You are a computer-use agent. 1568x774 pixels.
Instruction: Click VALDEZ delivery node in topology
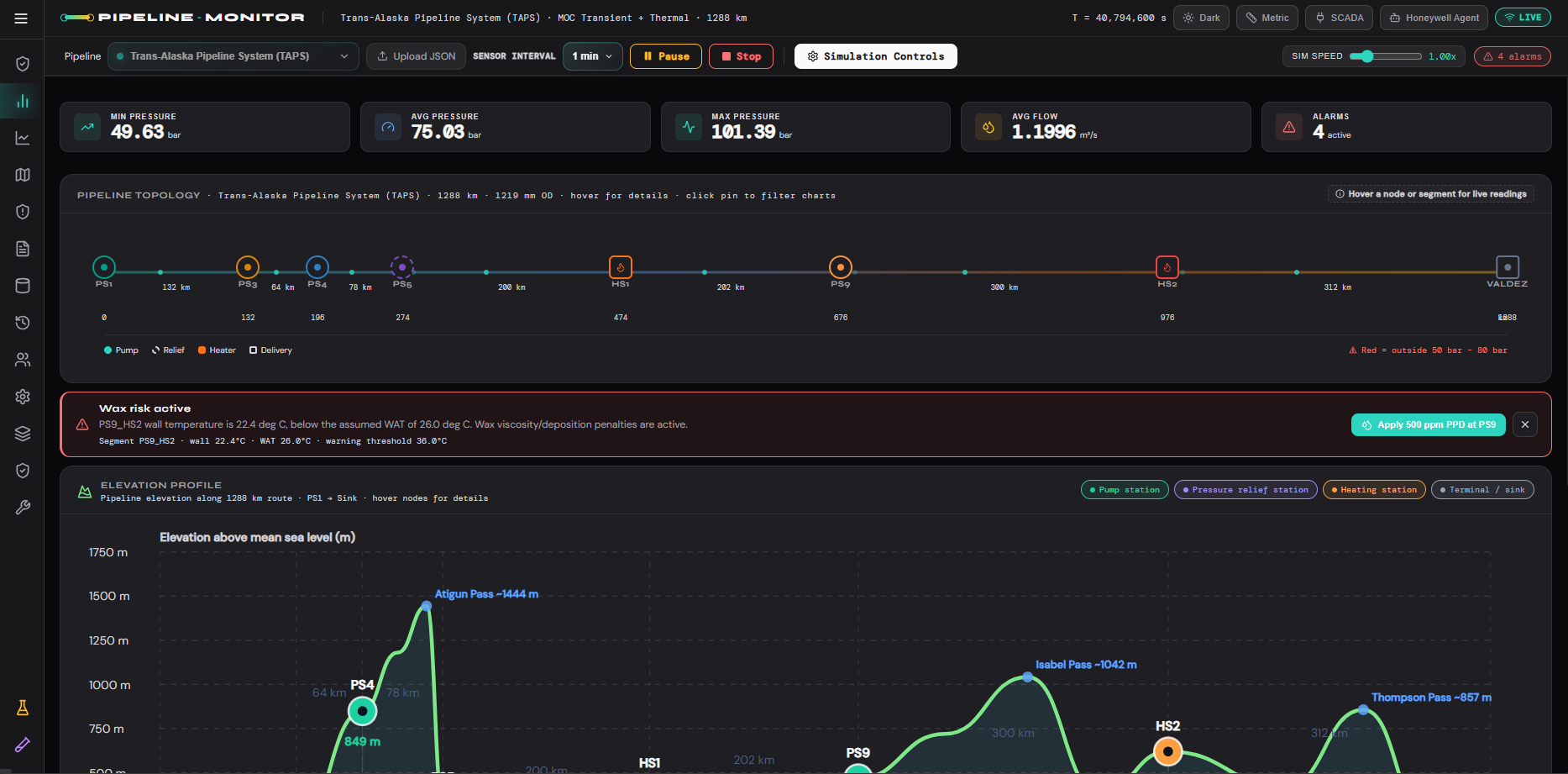click(x=1508, y=267)
